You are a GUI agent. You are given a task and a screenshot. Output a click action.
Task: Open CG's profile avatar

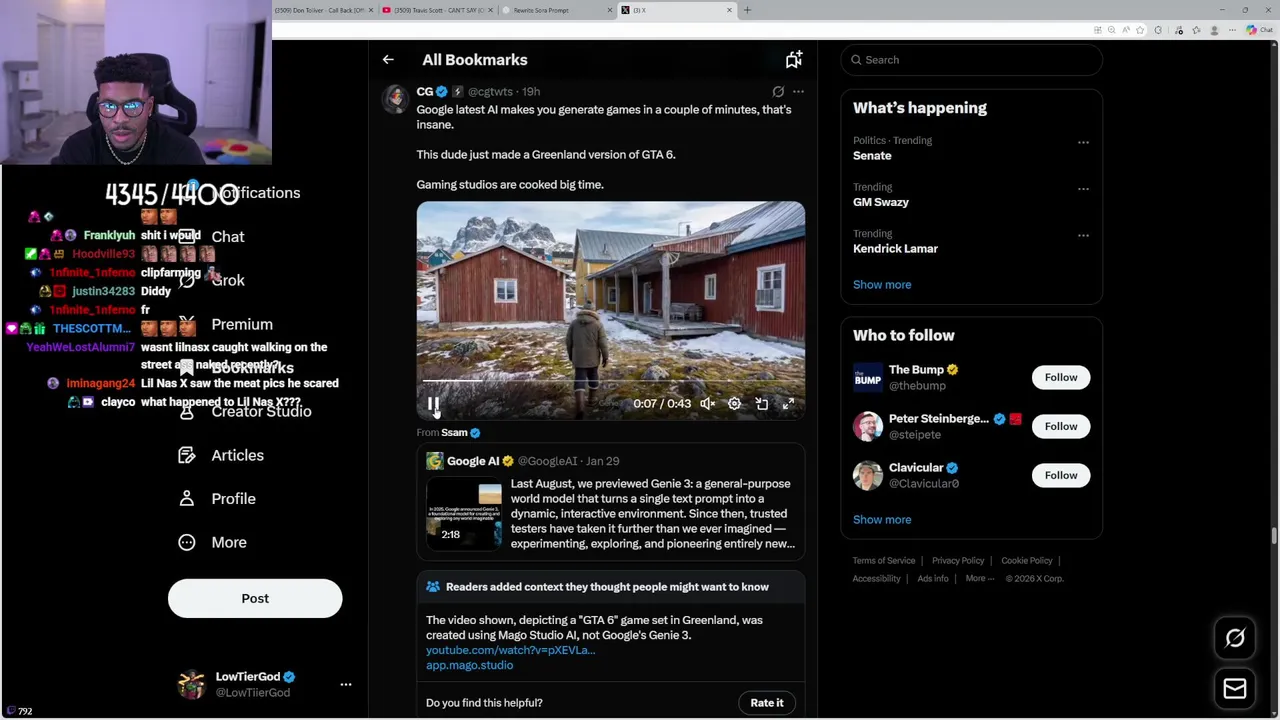pos(396,99)
